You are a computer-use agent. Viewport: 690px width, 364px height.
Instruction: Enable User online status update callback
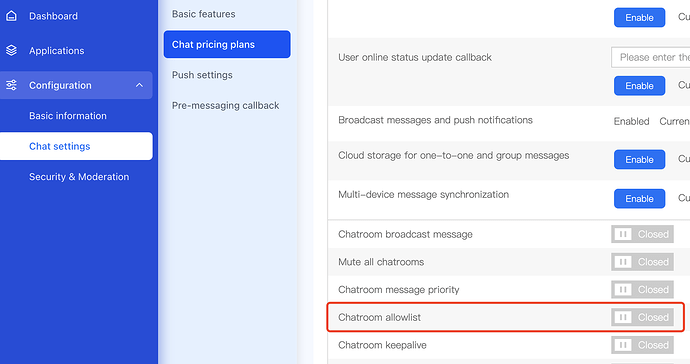[639, 86]
